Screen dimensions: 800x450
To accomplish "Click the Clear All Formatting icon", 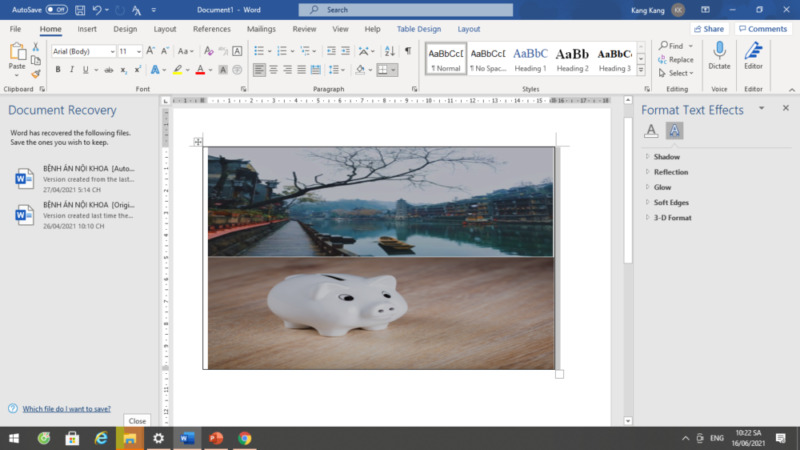I will (209, 51).
